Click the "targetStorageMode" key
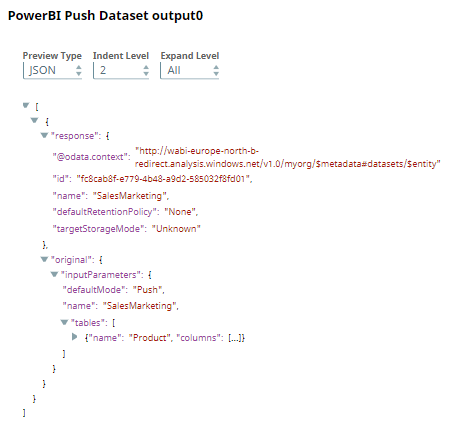Viewport: 459px width, 431px height. 98,229
